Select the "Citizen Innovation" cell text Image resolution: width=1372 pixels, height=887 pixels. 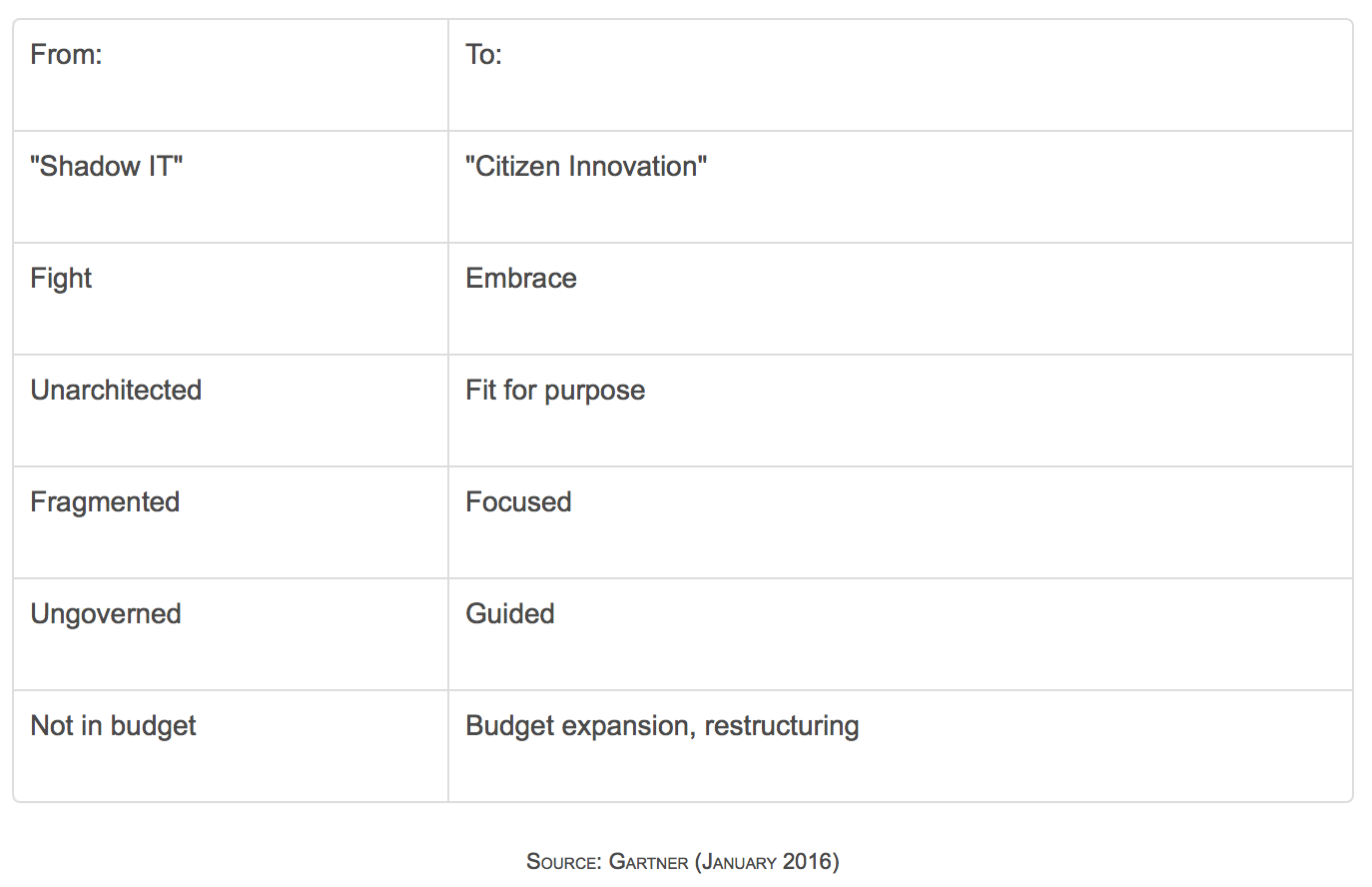[x=586, y=167]
